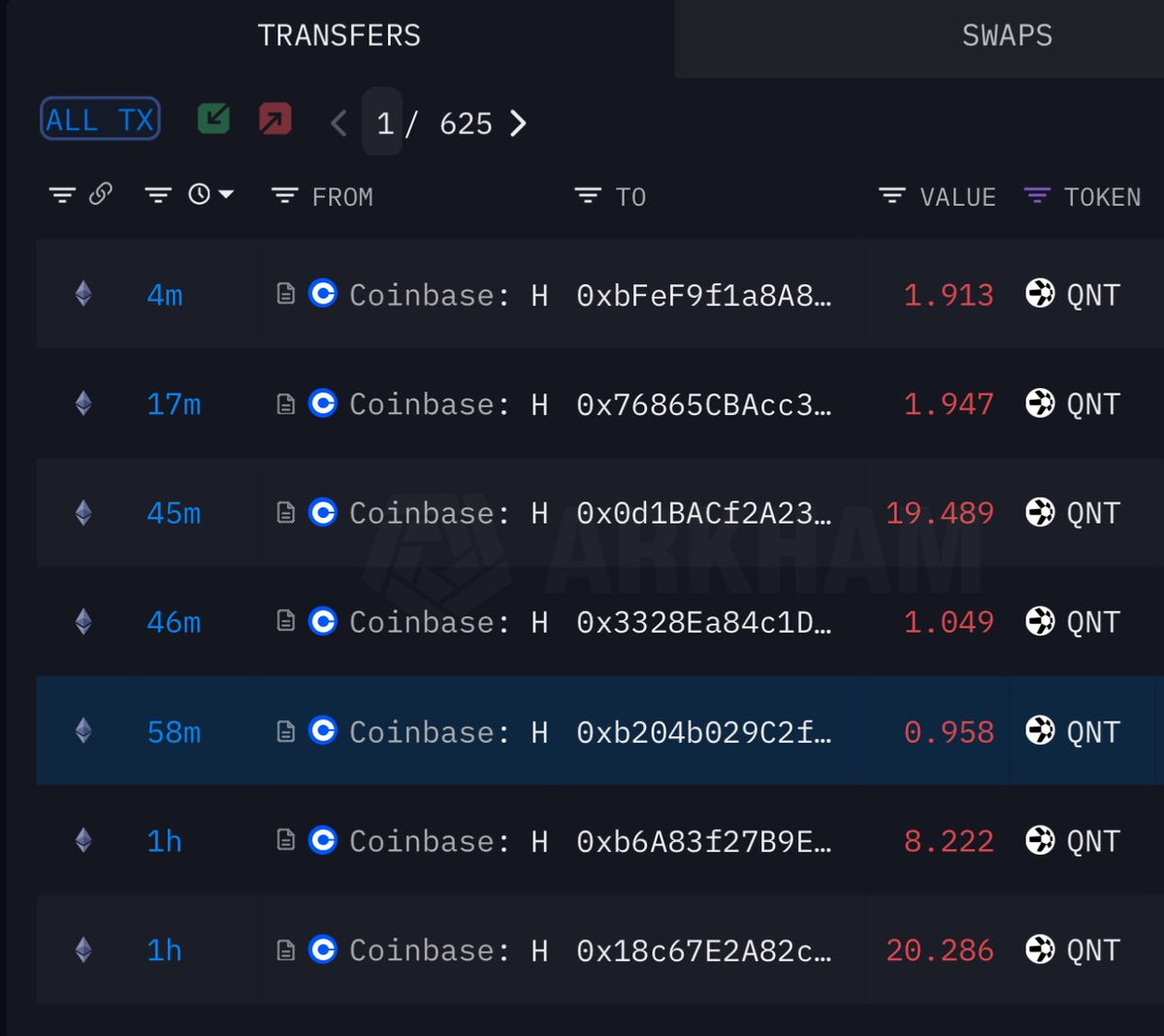Switch to the TRANSFERS tab
This screenshot has width=1164, height=1036.
339,37
